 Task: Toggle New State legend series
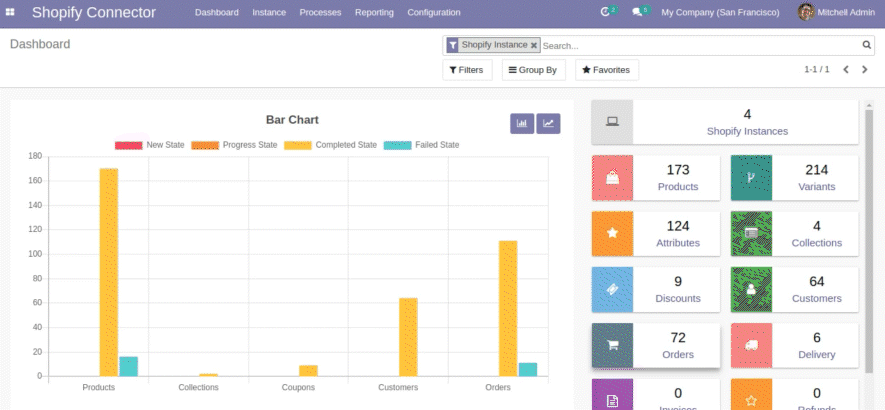(149, 145)
